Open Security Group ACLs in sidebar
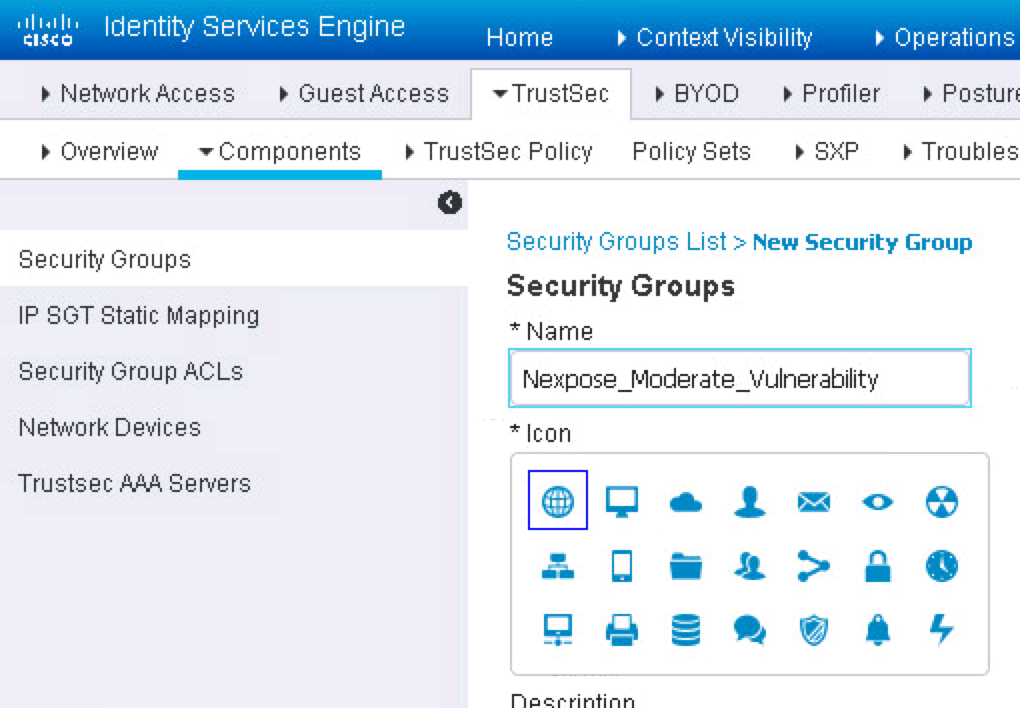Screen dimensions: 1020x708 (x=130, y=371)
